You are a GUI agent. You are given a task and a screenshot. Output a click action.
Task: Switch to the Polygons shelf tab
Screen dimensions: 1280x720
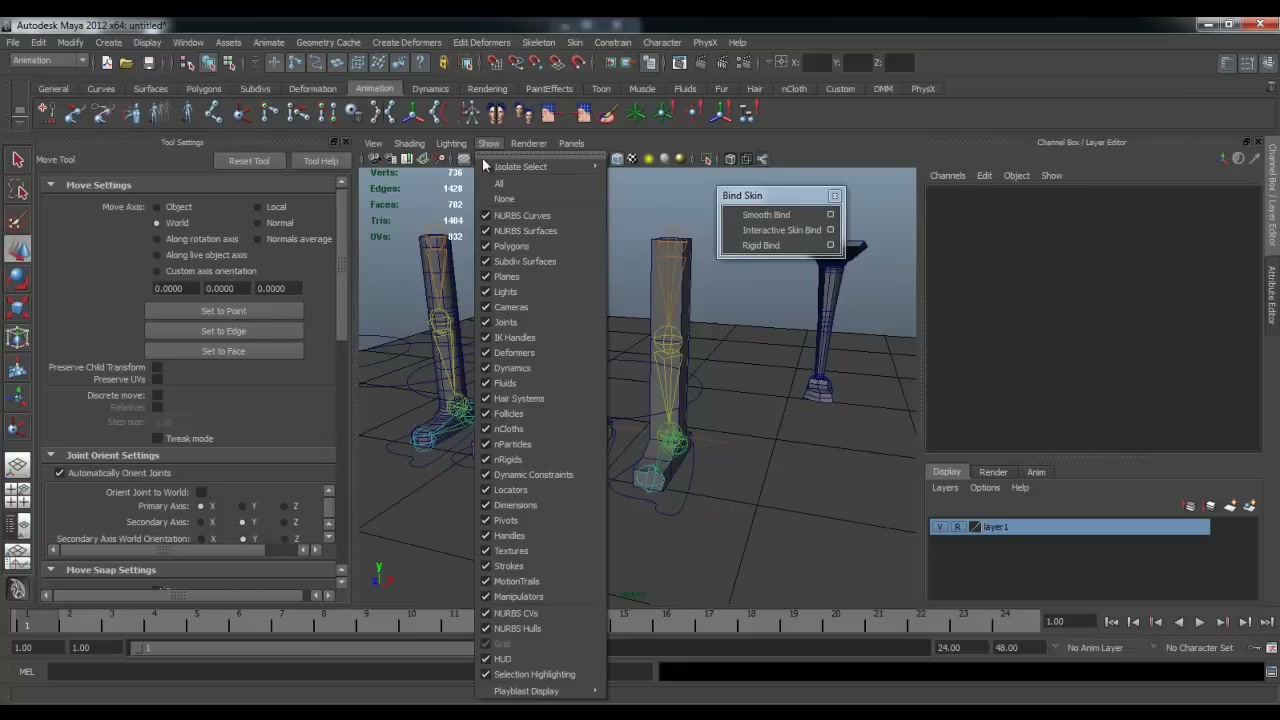click(203, 89)
